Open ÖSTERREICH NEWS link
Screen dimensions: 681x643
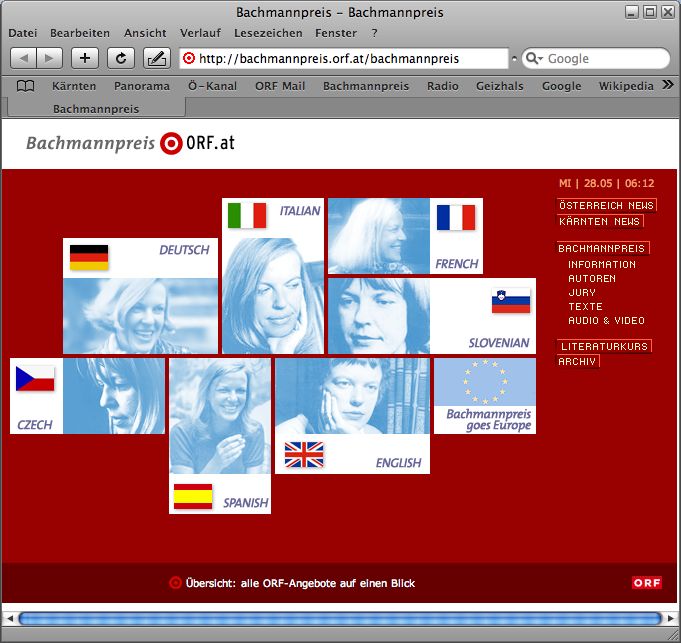(606, 205)
